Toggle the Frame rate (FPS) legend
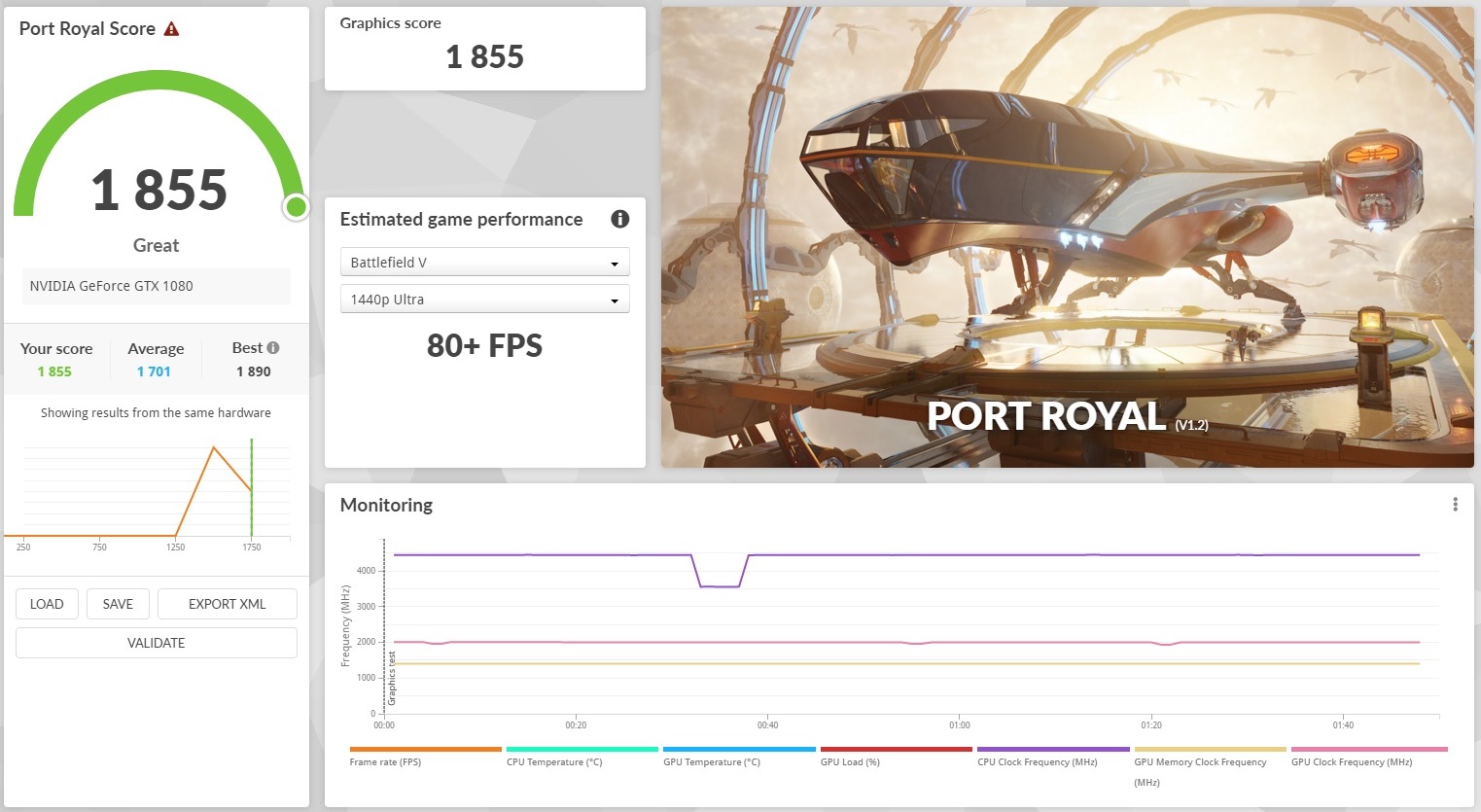This screenshot has height=812, width=1481. 425,758
